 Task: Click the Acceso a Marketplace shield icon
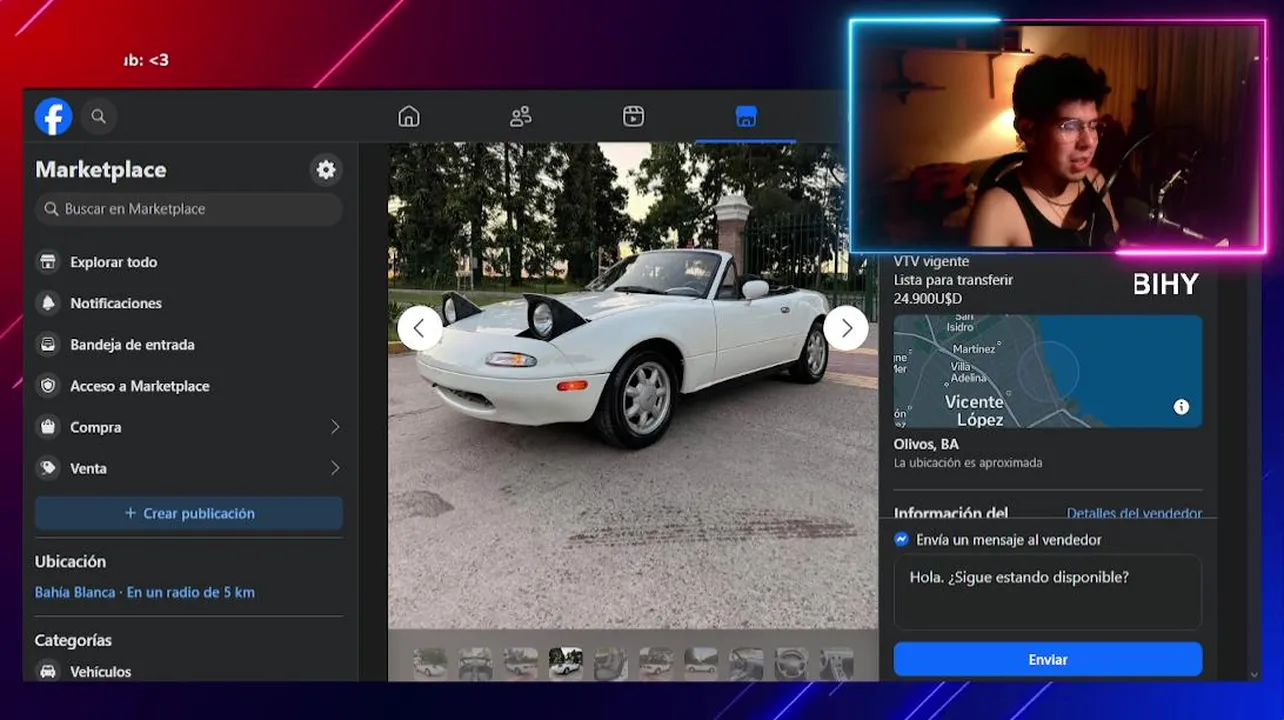[47, 386]
